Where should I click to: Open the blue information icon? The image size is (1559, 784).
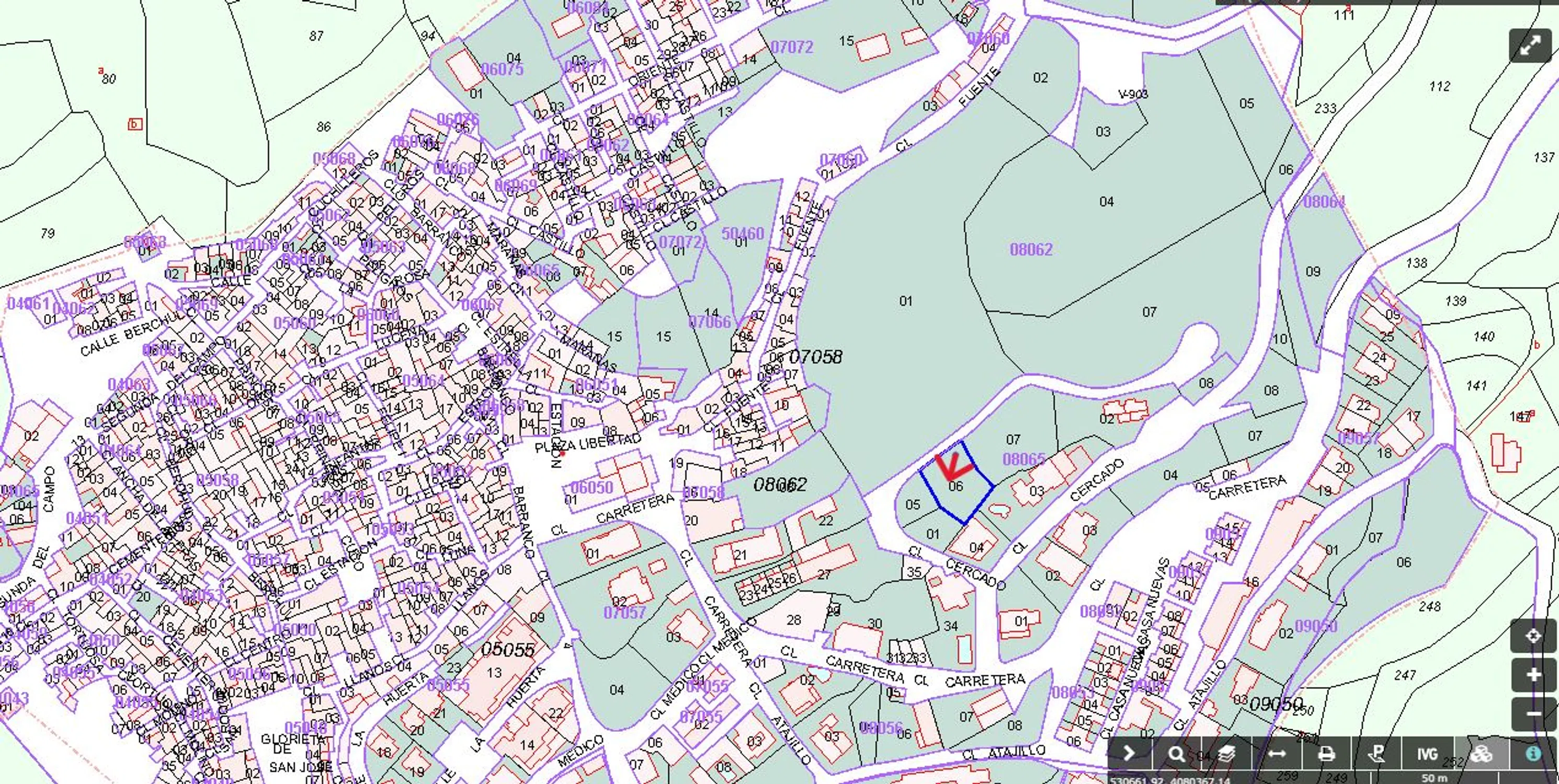coord(1533,754)
